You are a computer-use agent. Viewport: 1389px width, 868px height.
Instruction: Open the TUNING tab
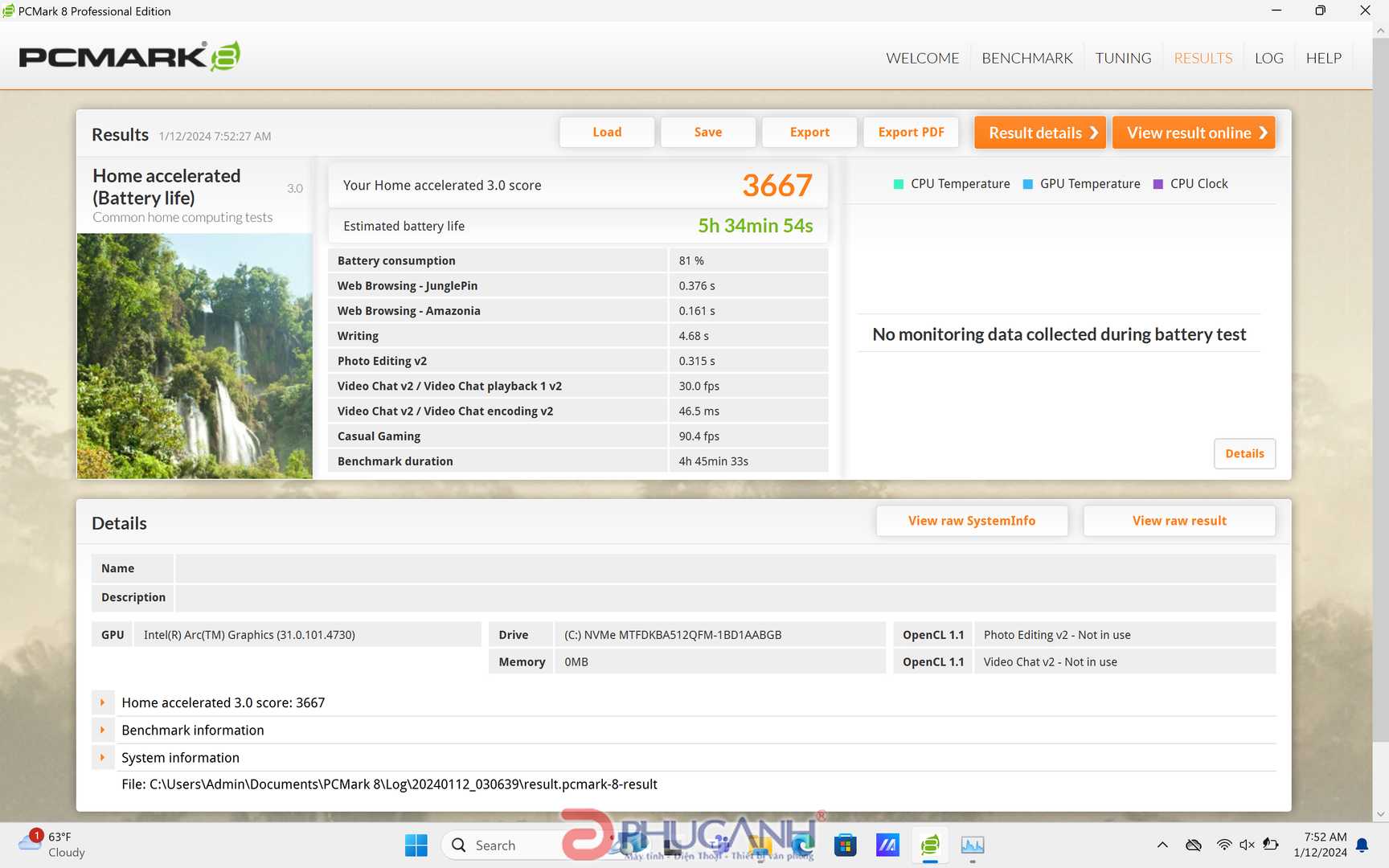[1123, 58]
